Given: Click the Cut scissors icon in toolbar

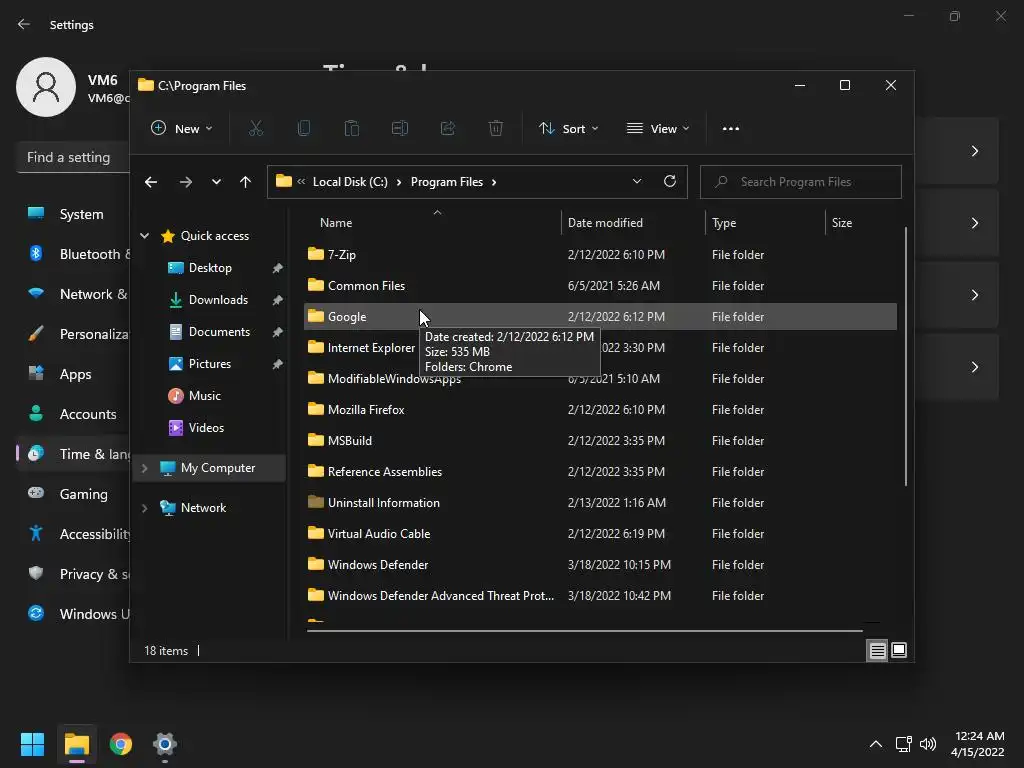Looking at the screenshot, I should click(256, 129).
